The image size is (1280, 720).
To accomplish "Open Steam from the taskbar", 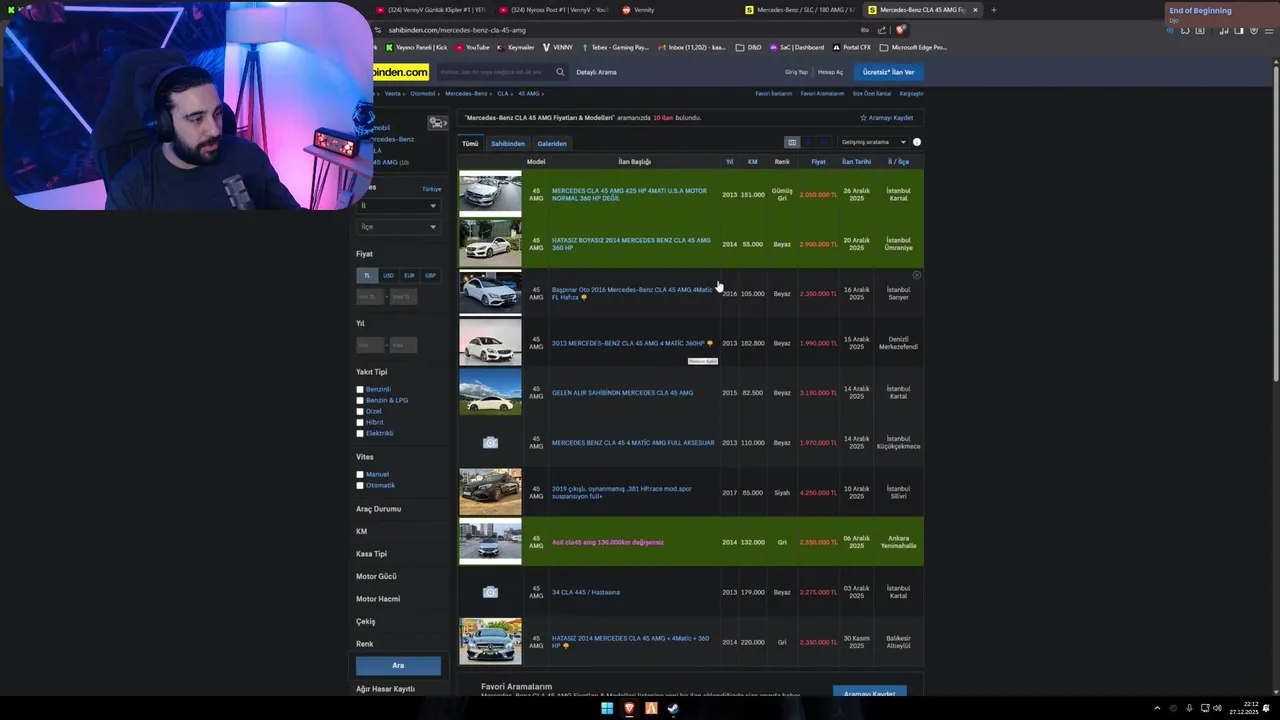I will point(673,708).
